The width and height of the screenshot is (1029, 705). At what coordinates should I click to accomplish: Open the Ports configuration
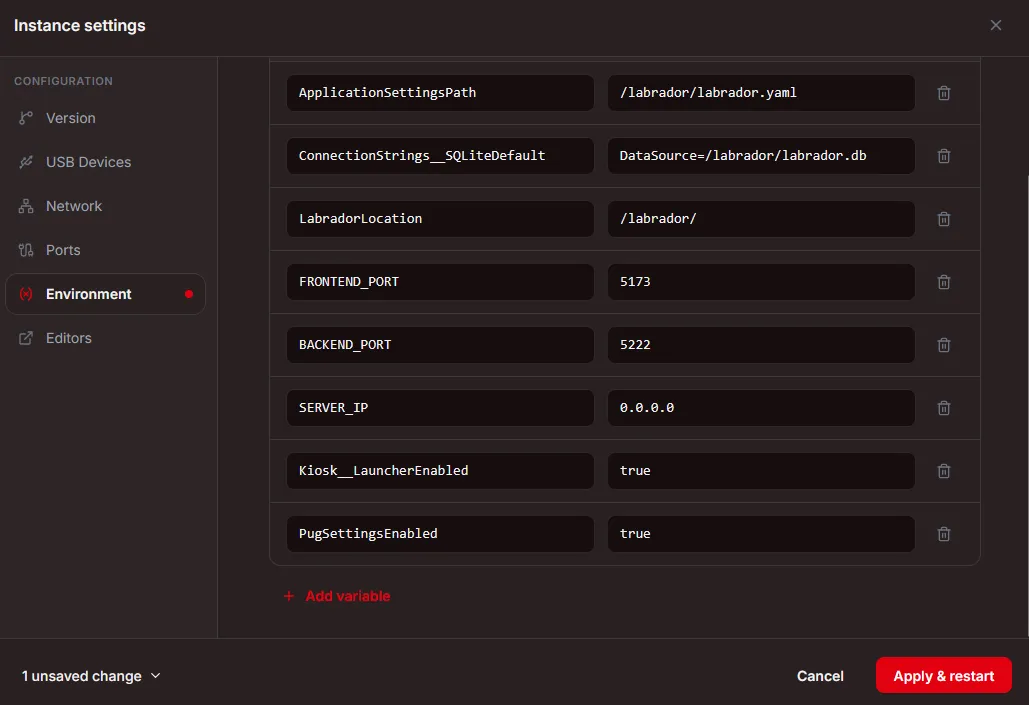pos(105,250)
